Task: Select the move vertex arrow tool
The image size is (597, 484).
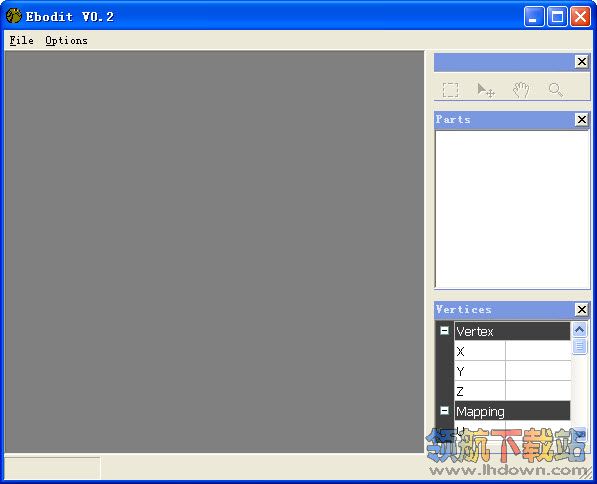Action: point(486,90)
